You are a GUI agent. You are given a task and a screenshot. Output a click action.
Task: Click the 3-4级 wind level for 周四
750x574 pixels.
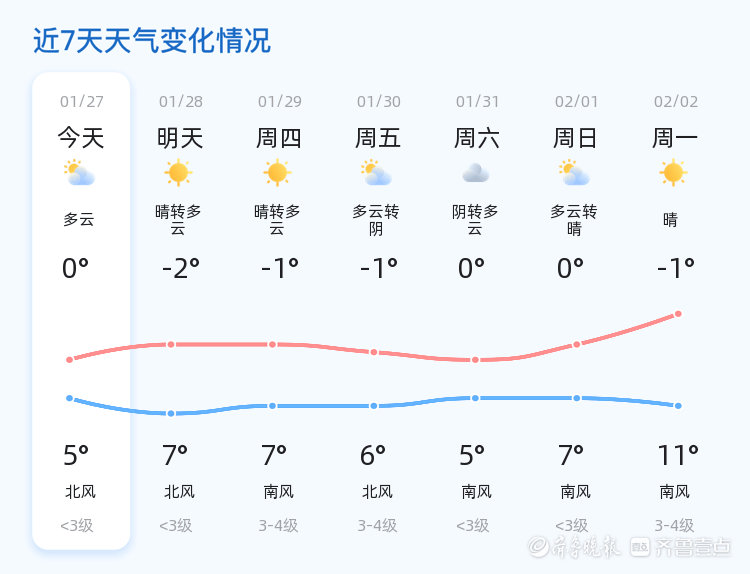click(278, 526)
